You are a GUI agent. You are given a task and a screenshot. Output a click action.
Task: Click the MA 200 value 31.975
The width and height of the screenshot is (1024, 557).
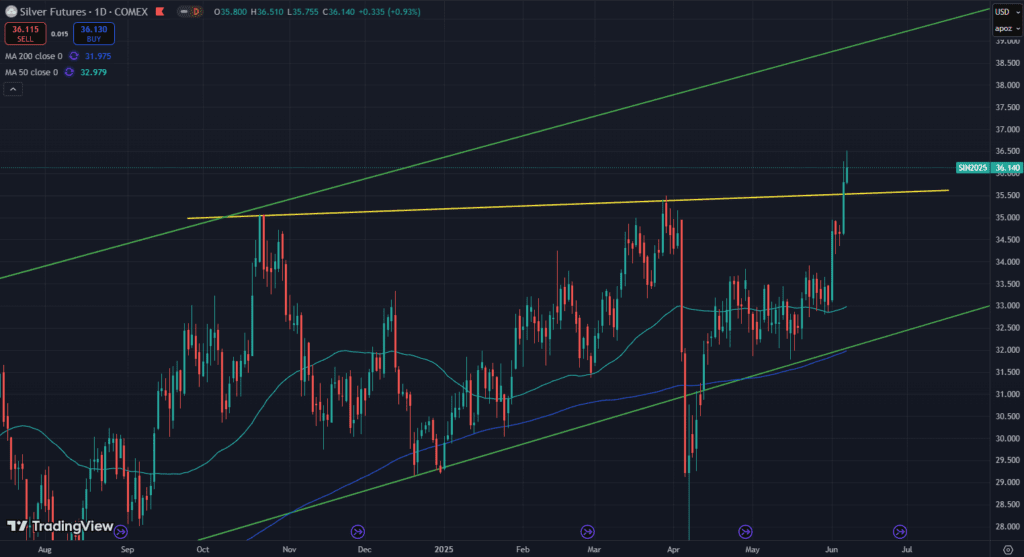point(98,56)
